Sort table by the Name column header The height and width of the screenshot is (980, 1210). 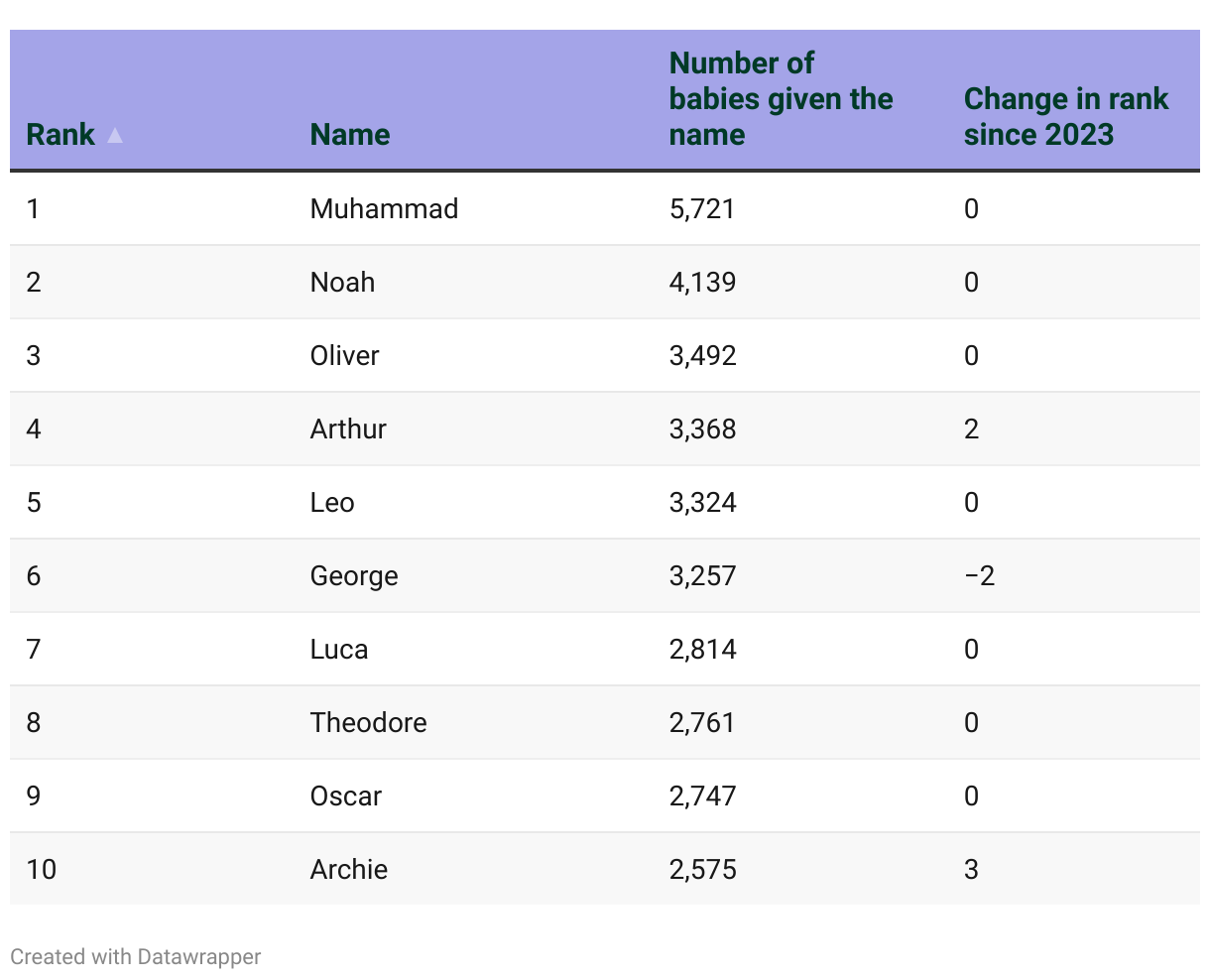350,135
